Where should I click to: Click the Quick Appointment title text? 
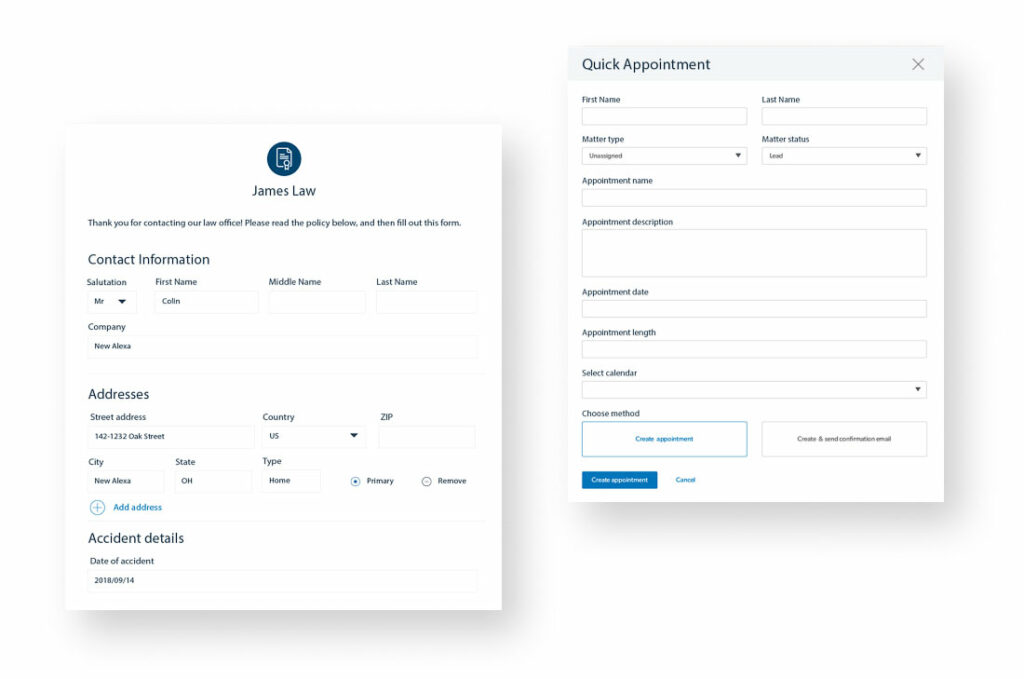(646, 65)
